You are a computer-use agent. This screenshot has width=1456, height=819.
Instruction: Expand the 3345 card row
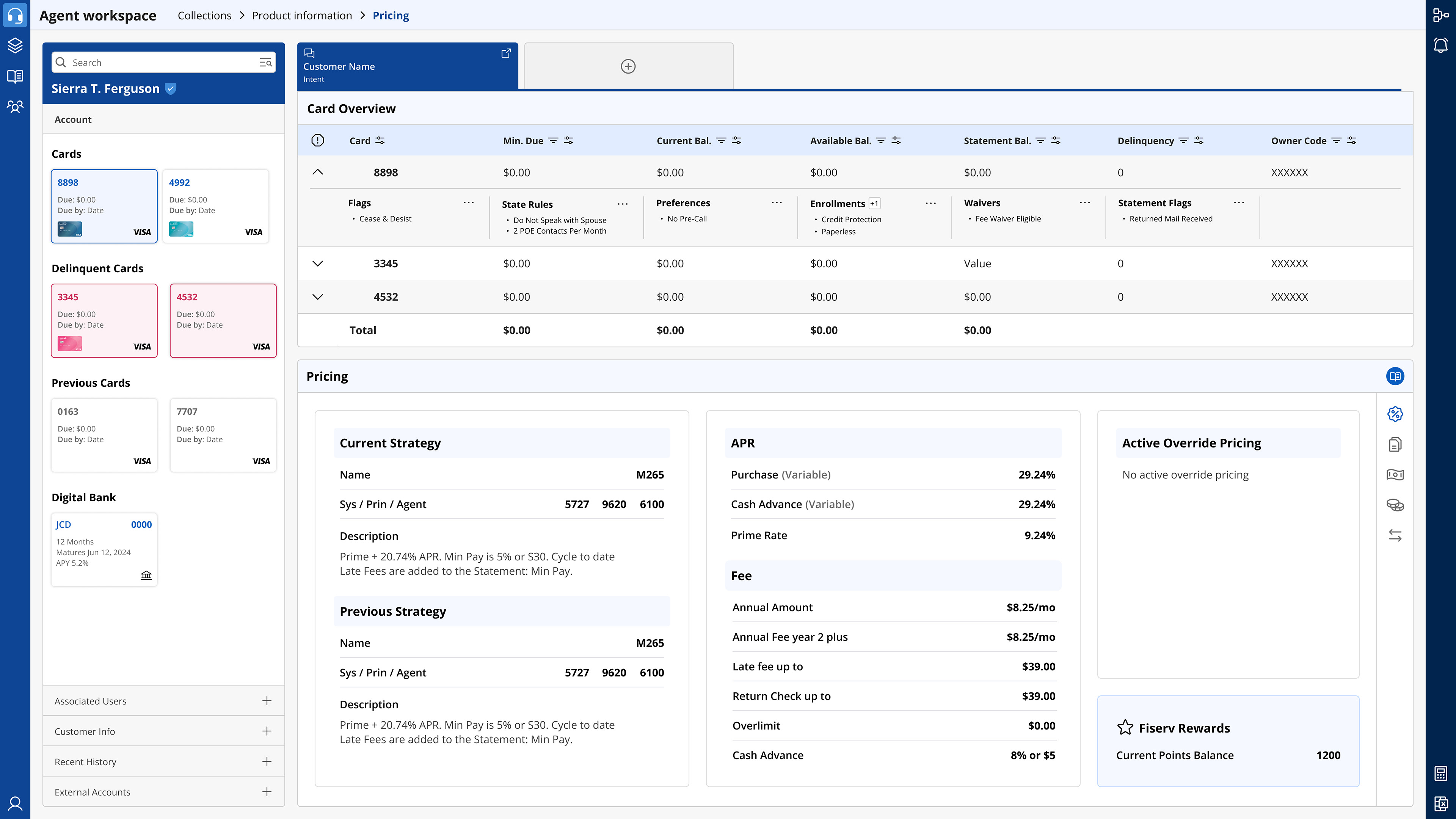(x=318, y=264)
